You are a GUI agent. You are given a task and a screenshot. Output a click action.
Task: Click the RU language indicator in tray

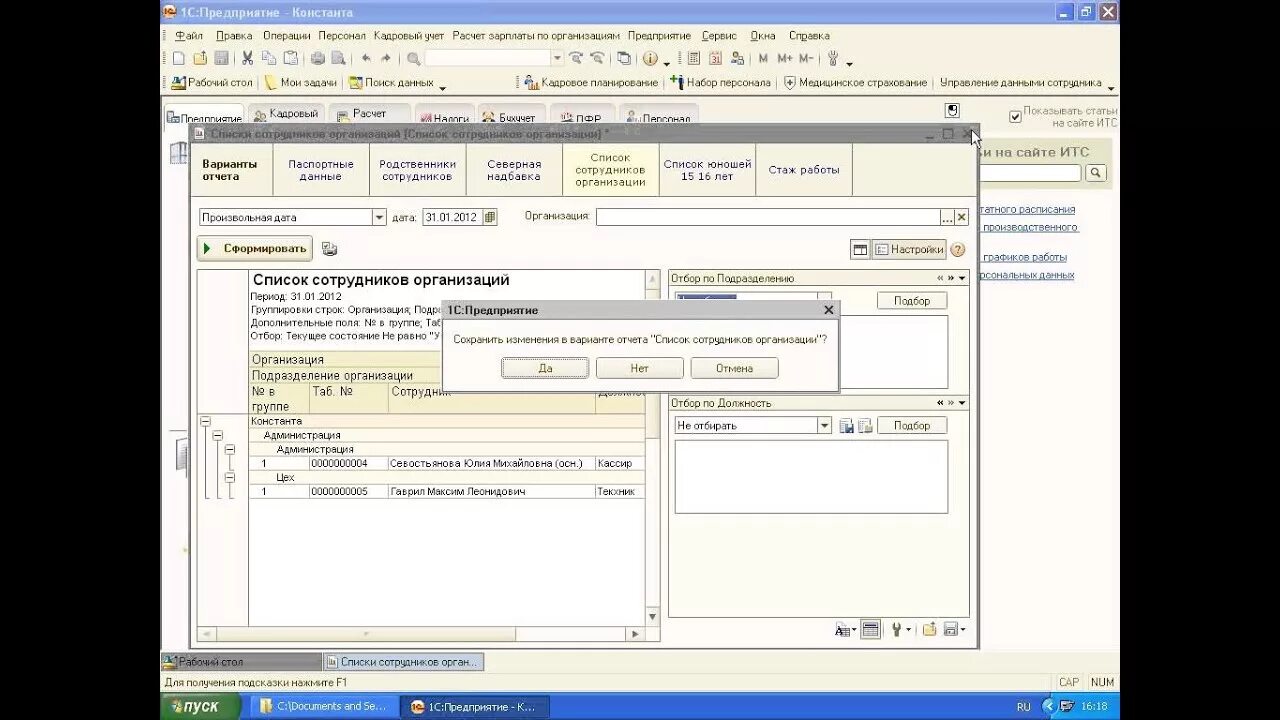(1024, 707)
